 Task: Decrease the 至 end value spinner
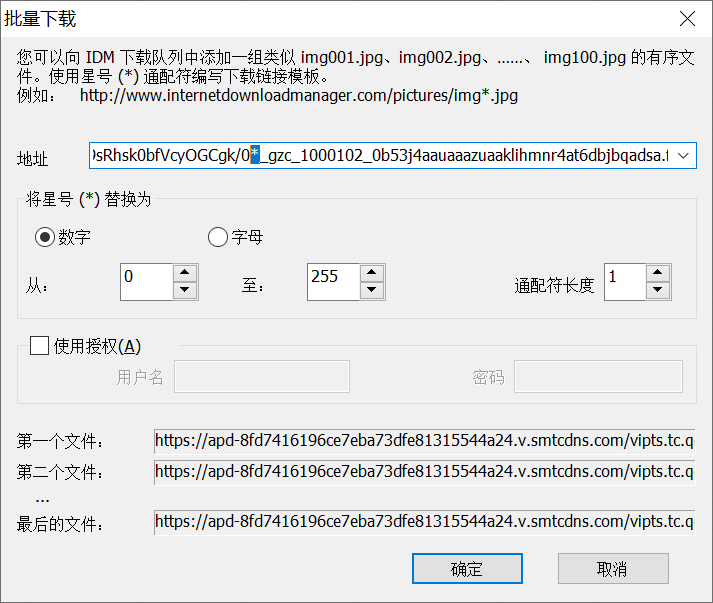371,290
